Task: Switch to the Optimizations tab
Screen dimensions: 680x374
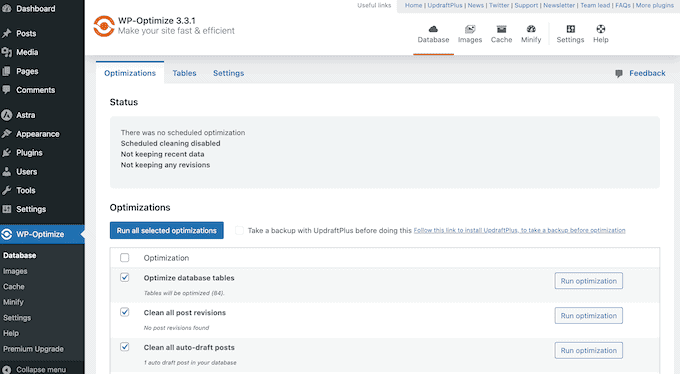Action: coord(130,73)
